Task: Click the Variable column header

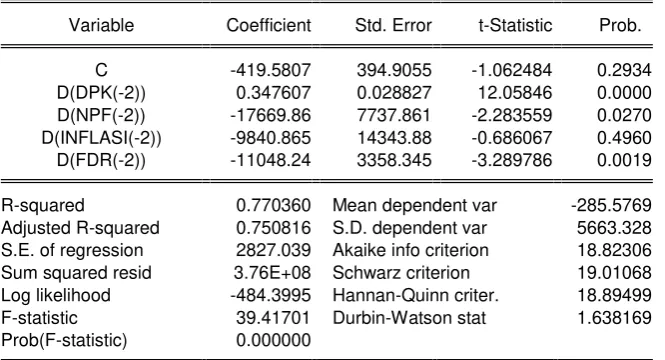Action: point(101,25)
